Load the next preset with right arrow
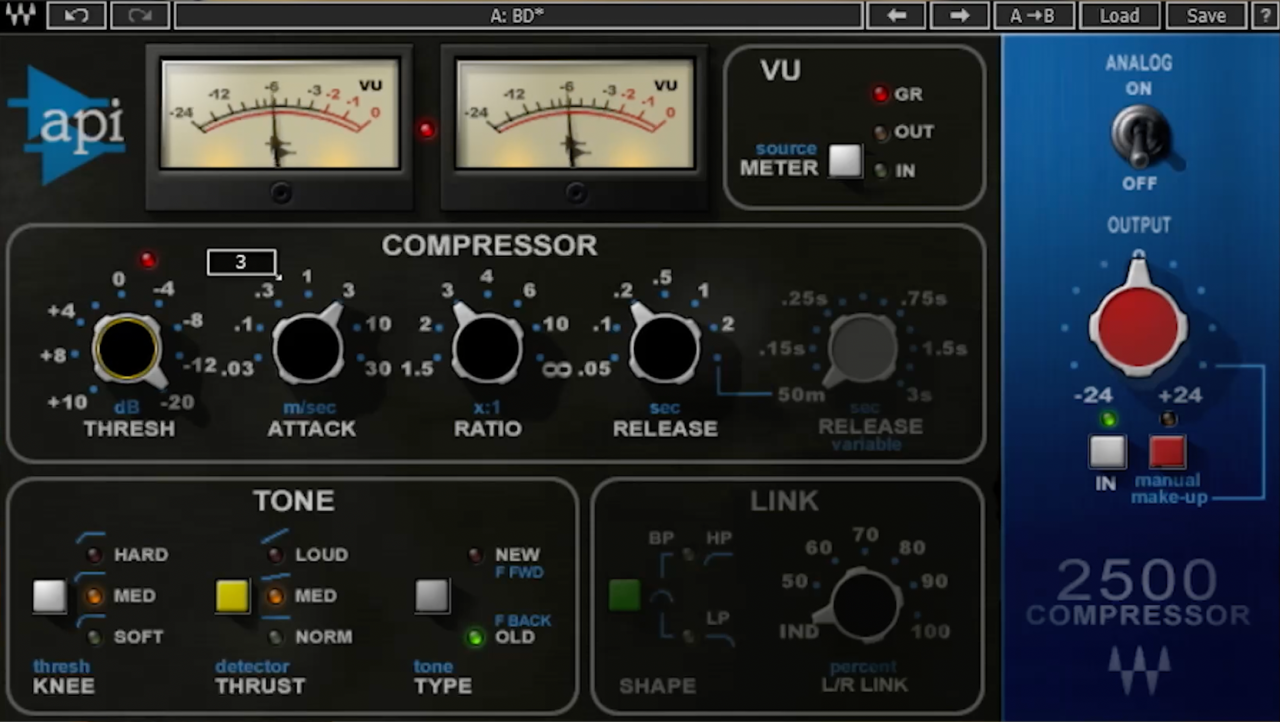 [x=960, y=15]
